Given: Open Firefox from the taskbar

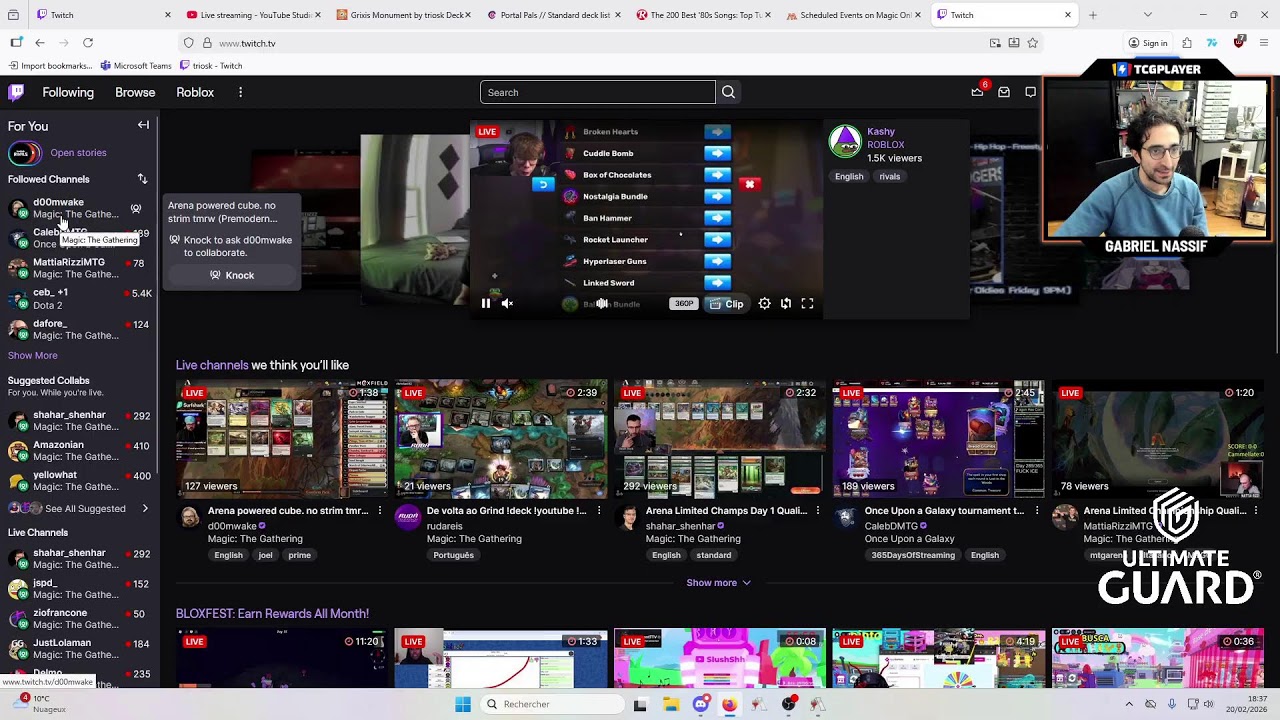Looking at the screenshot, I should tap(729, 704).
